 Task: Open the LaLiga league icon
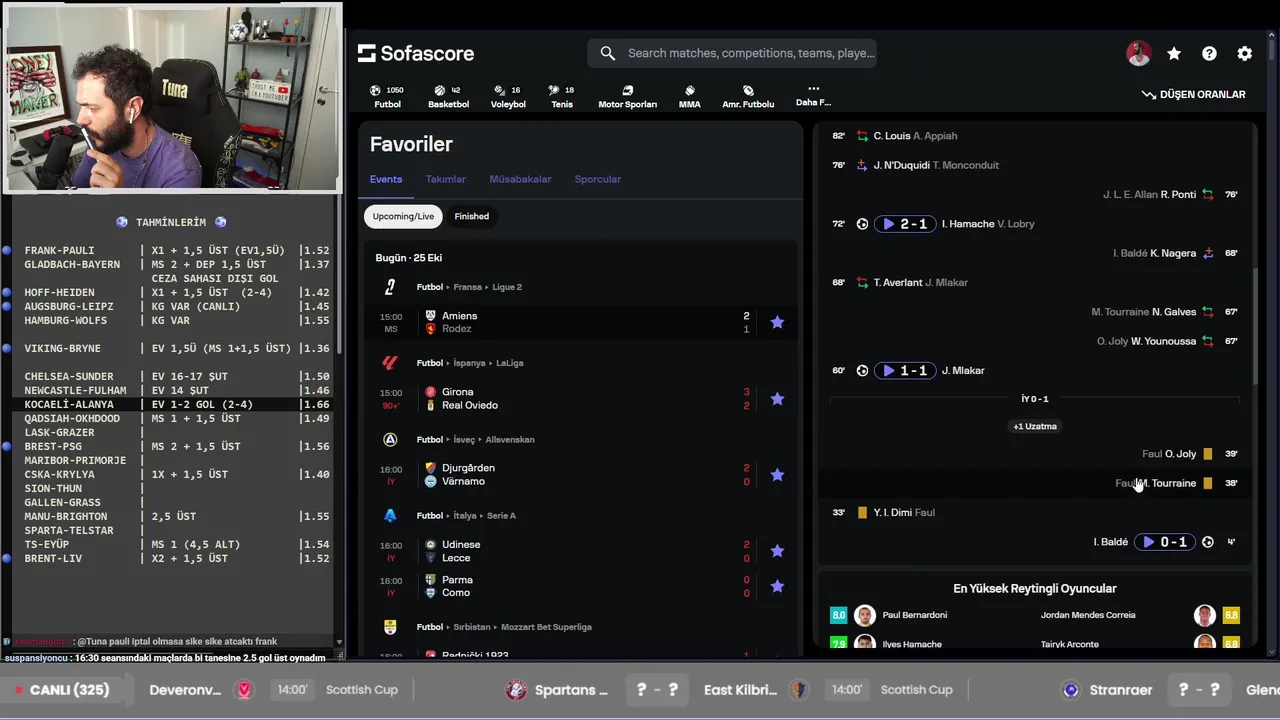click(x=390, y=363)
